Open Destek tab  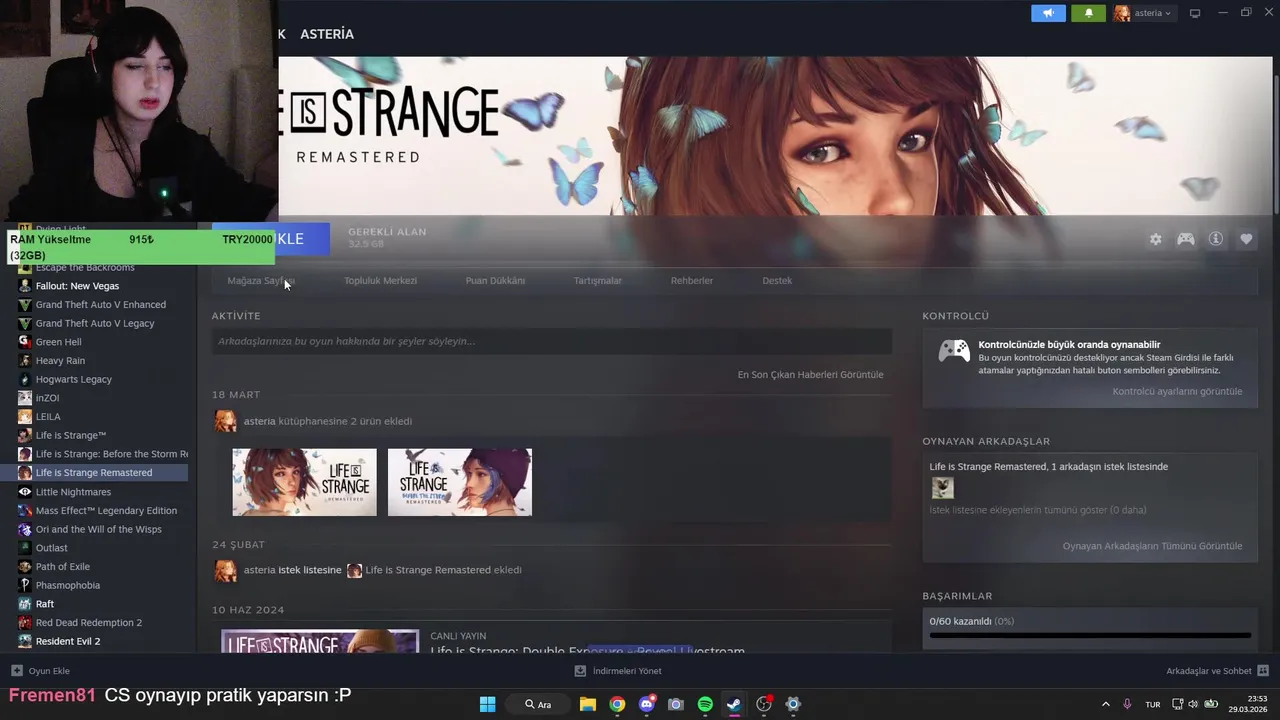[777, 281]
